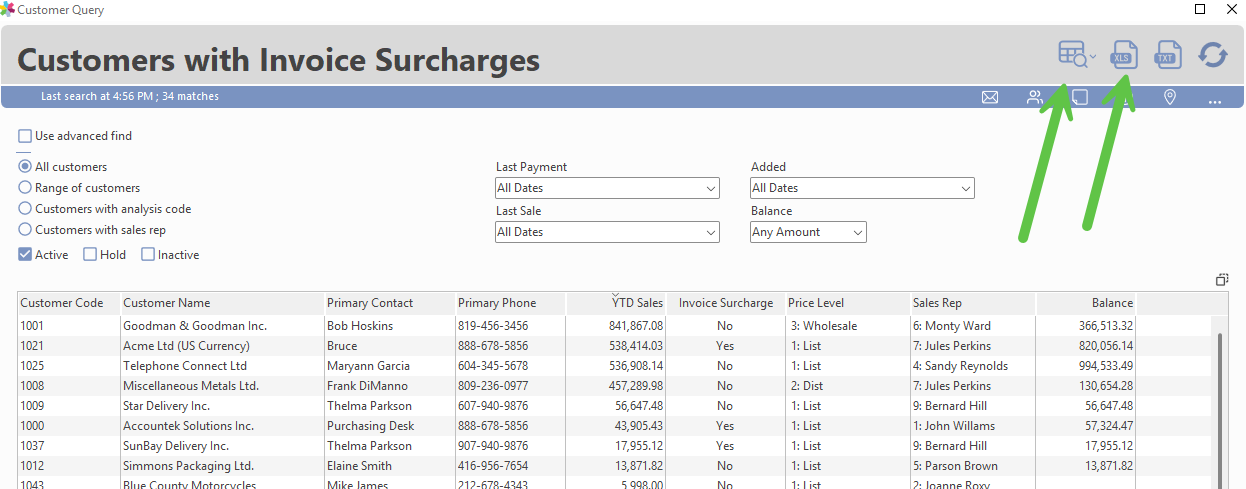Click contact Frank DiManno cell

389,386
